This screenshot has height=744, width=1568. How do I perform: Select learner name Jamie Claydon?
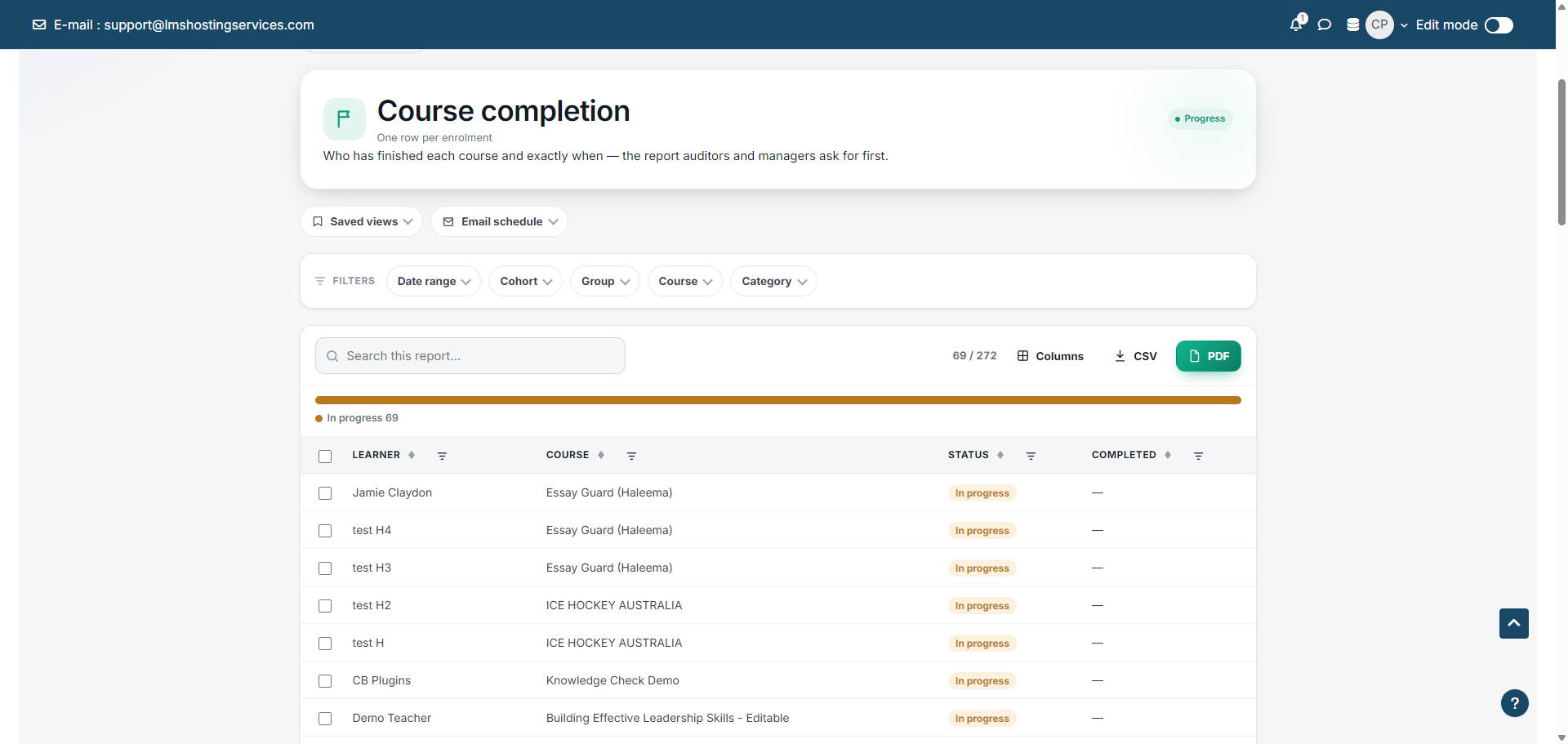point(392,492)
